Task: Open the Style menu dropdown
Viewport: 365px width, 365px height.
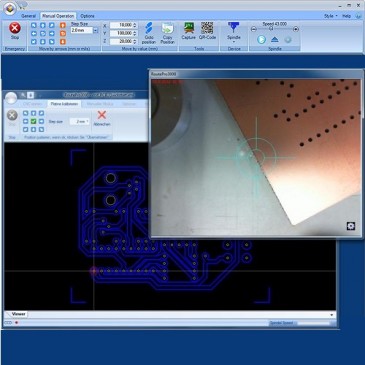Action: pos(331,16)
